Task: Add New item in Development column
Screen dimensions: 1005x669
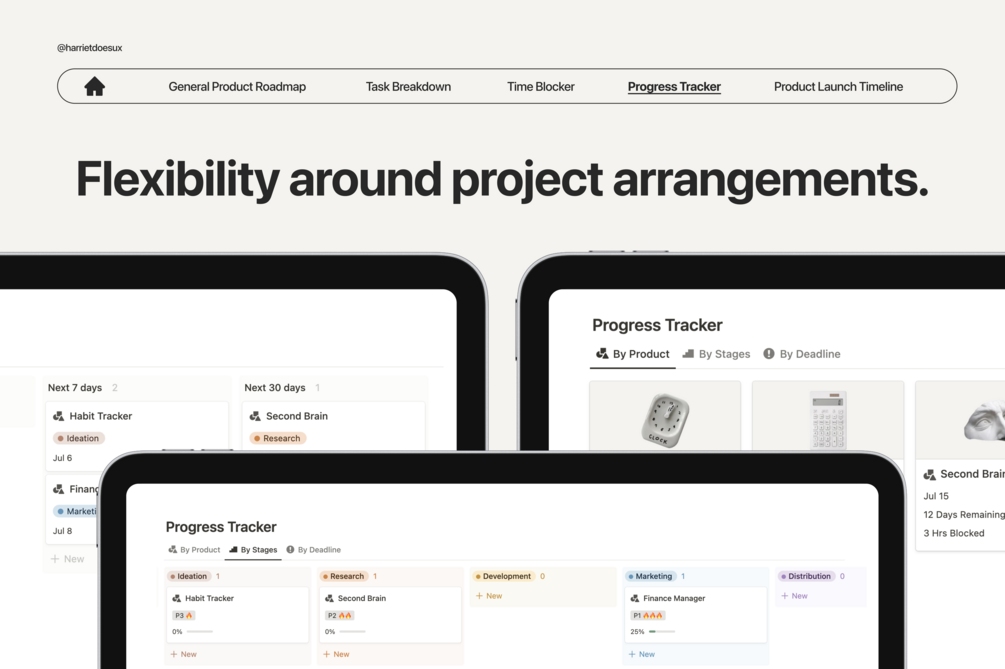Action: pyautogui.click(x=488, y=596)
